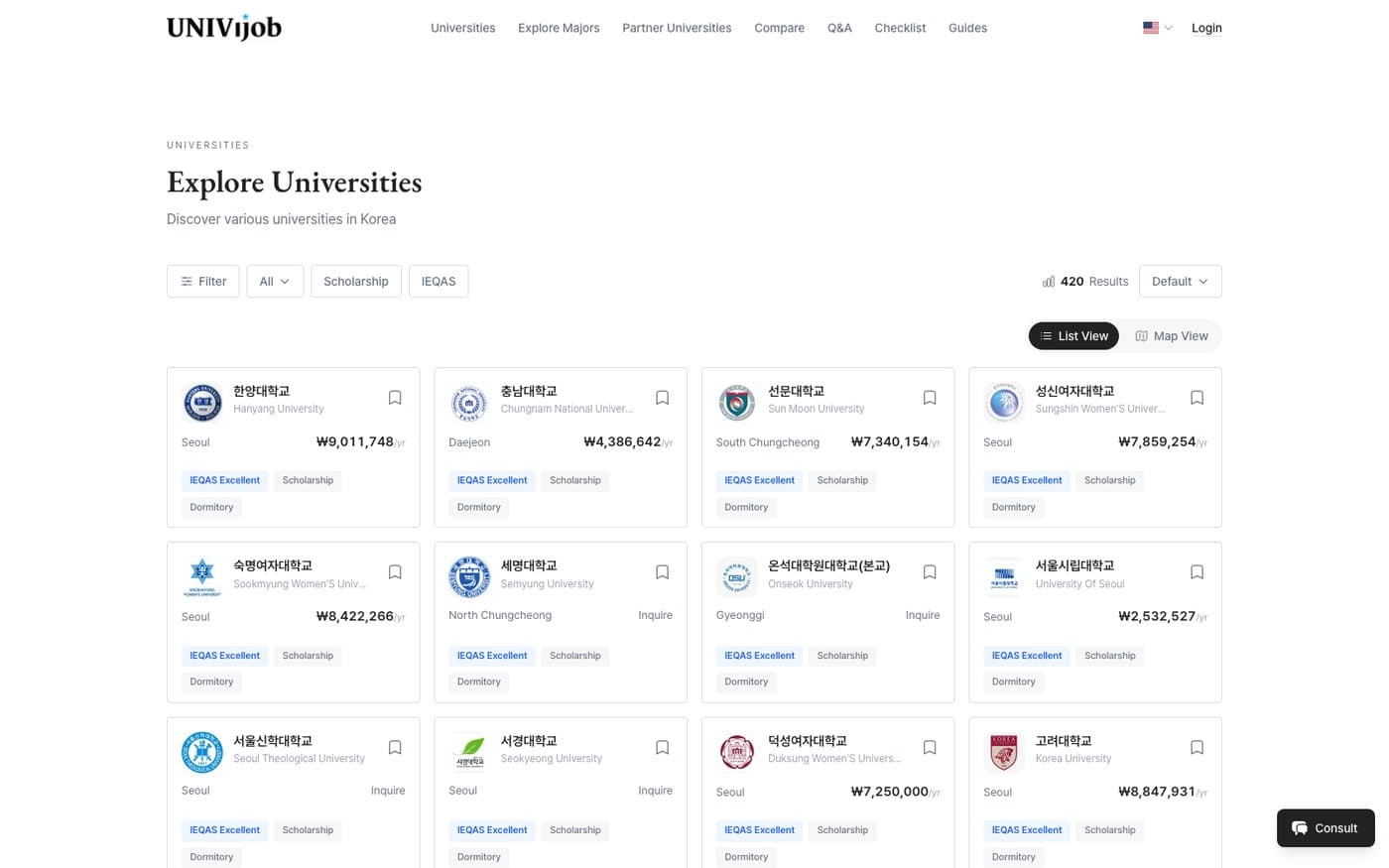The image size is (1389, 868).
Task: Switch to List View
Action: pyautogui.click(x=1073, y=336)
